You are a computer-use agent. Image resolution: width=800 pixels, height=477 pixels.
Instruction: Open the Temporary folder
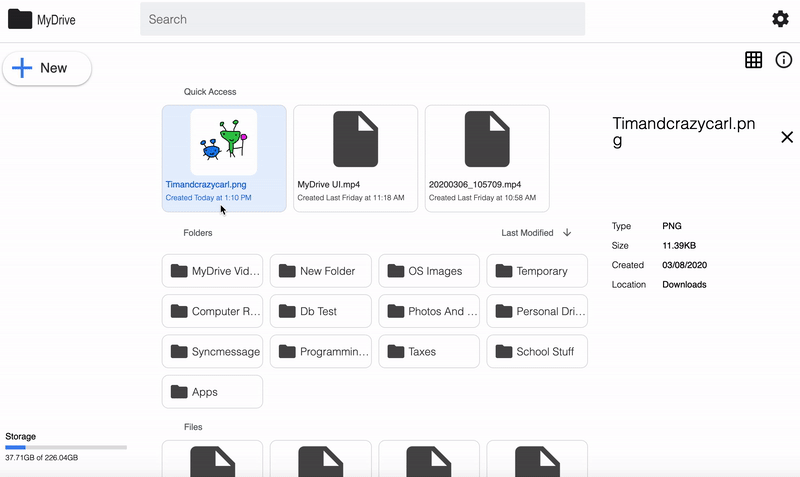537,271
